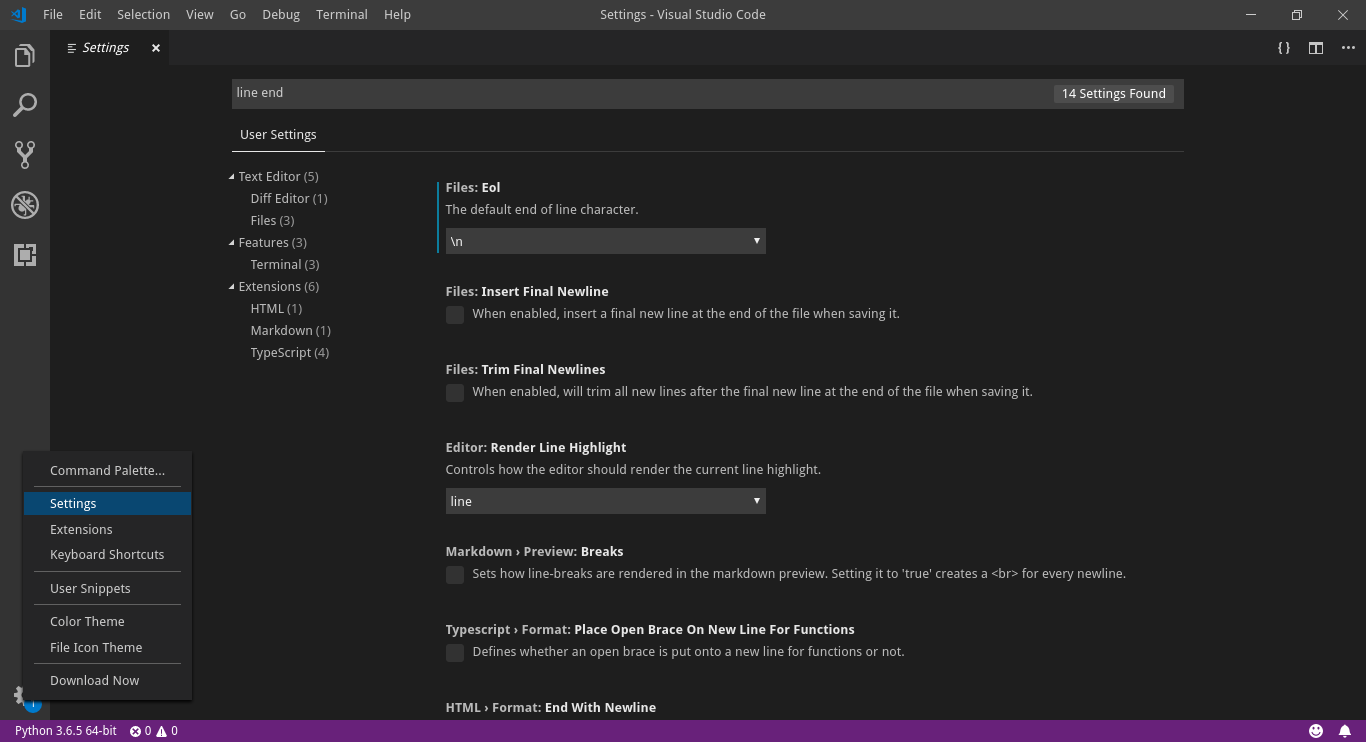Select HTML (1) in settings tree
Screen dimensions: 1366x742
pos(276,308)
